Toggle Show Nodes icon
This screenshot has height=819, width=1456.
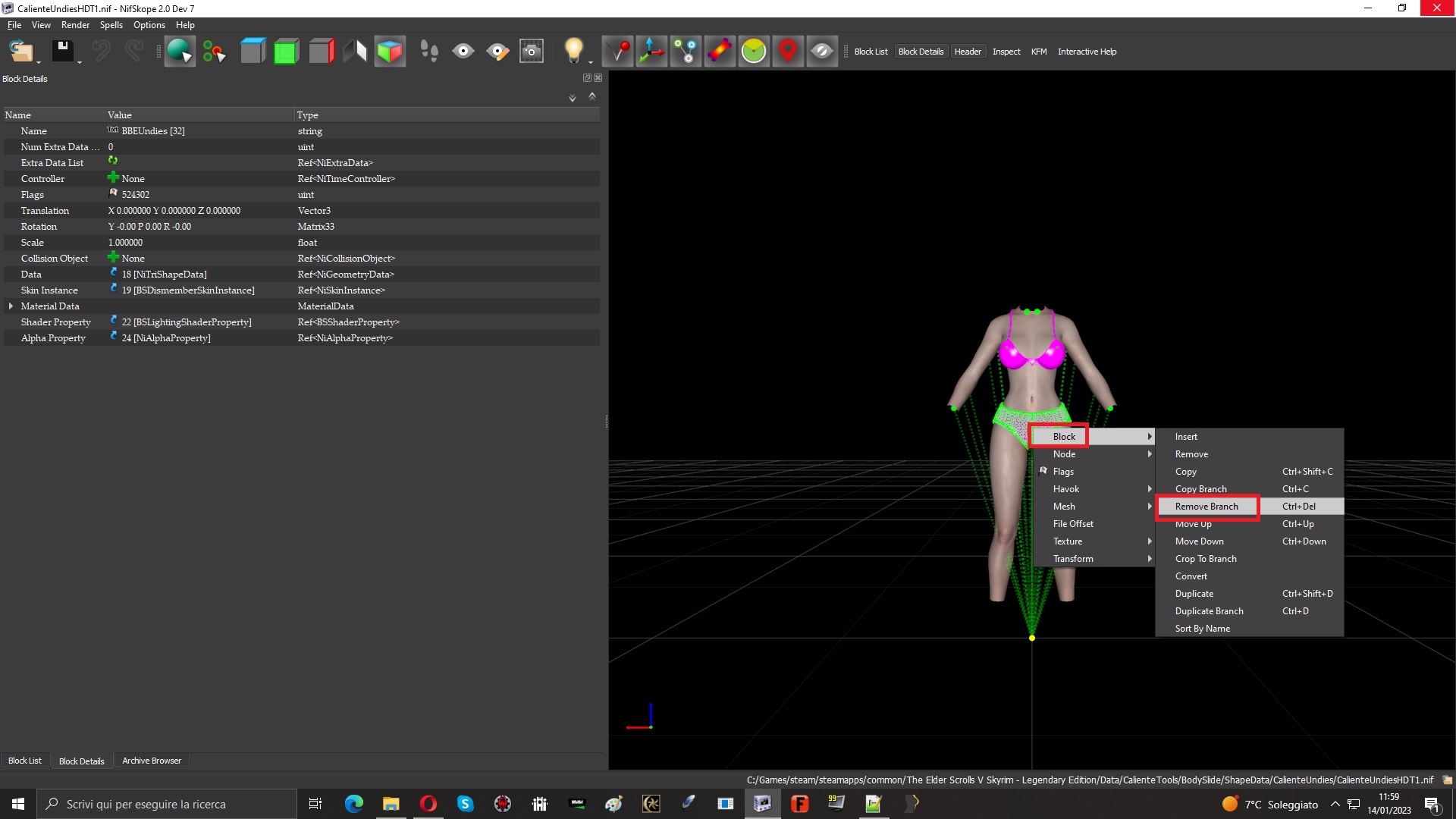point(686,52)
